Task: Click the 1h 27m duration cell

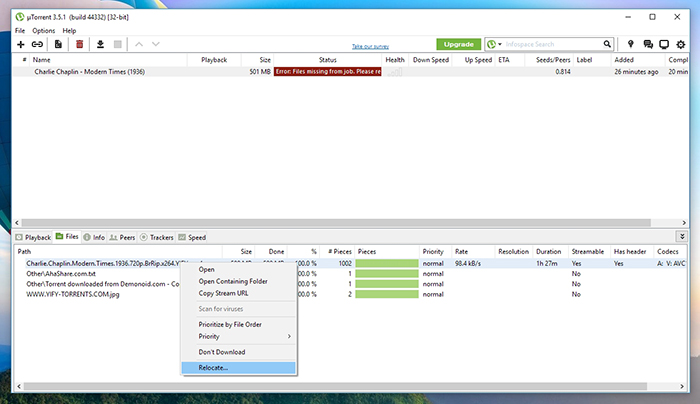Action: pos(546,263)
